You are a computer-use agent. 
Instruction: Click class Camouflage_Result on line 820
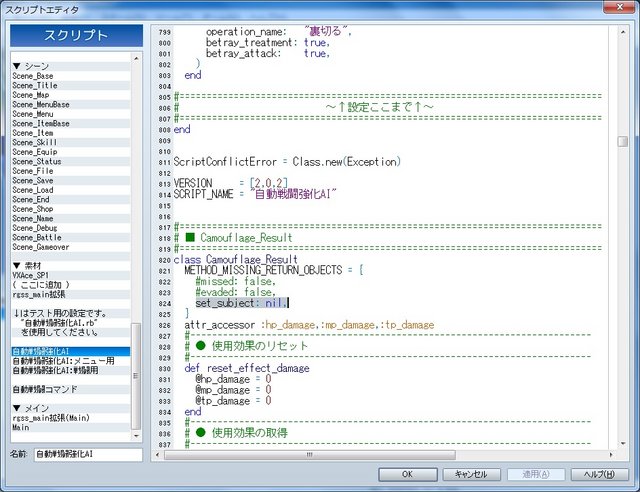click(x=236, y=259)
